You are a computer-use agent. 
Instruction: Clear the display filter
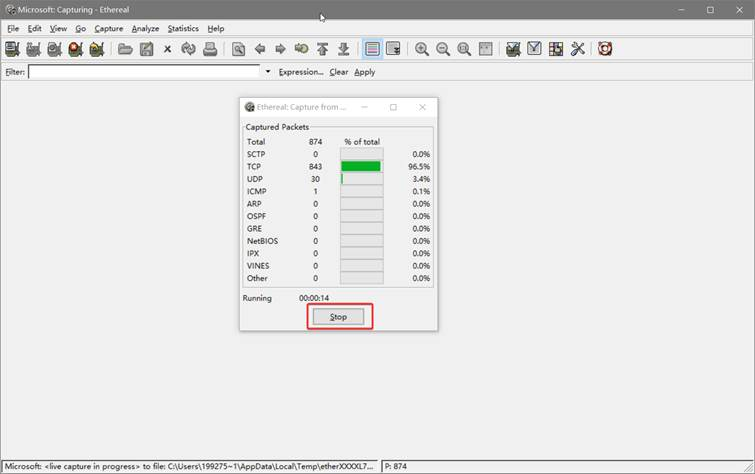coord(339,72)
